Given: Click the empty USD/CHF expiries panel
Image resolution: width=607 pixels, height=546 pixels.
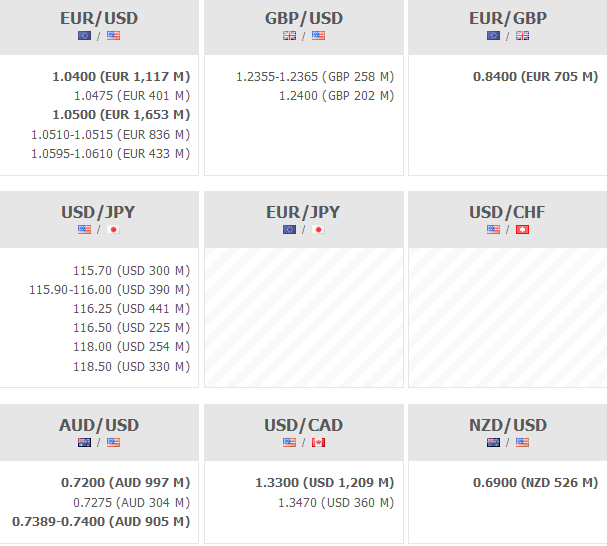Looking at the screenshot, I should coord(507,317).
